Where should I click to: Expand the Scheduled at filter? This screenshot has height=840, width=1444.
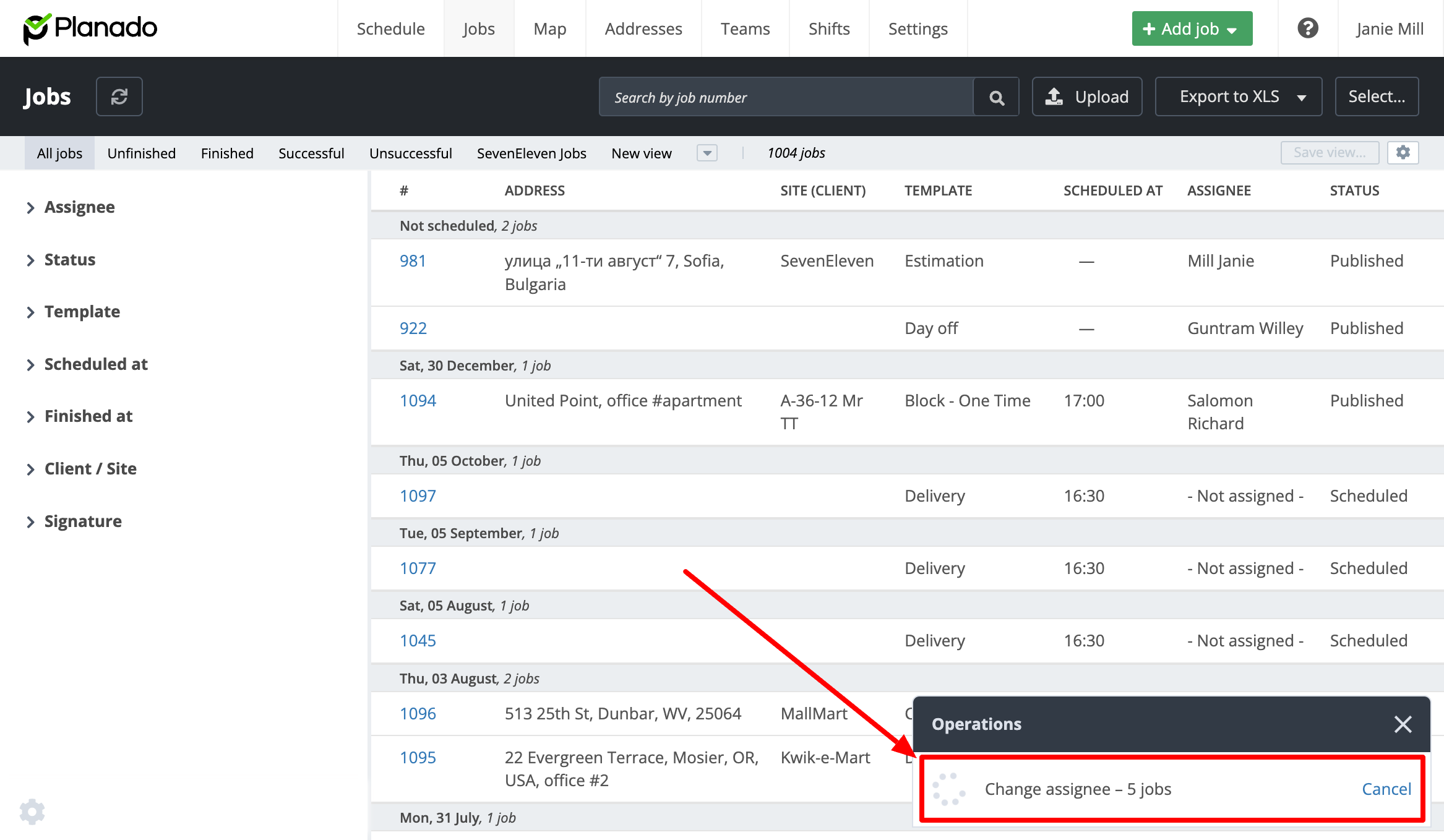tap(96, 364)
